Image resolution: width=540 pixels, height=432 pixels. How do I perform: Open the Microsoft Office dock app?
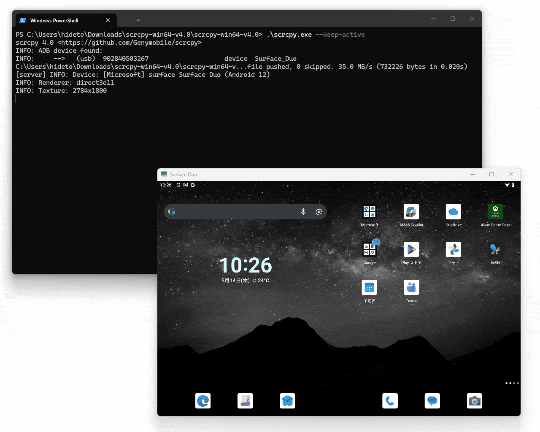coord(245,401)
